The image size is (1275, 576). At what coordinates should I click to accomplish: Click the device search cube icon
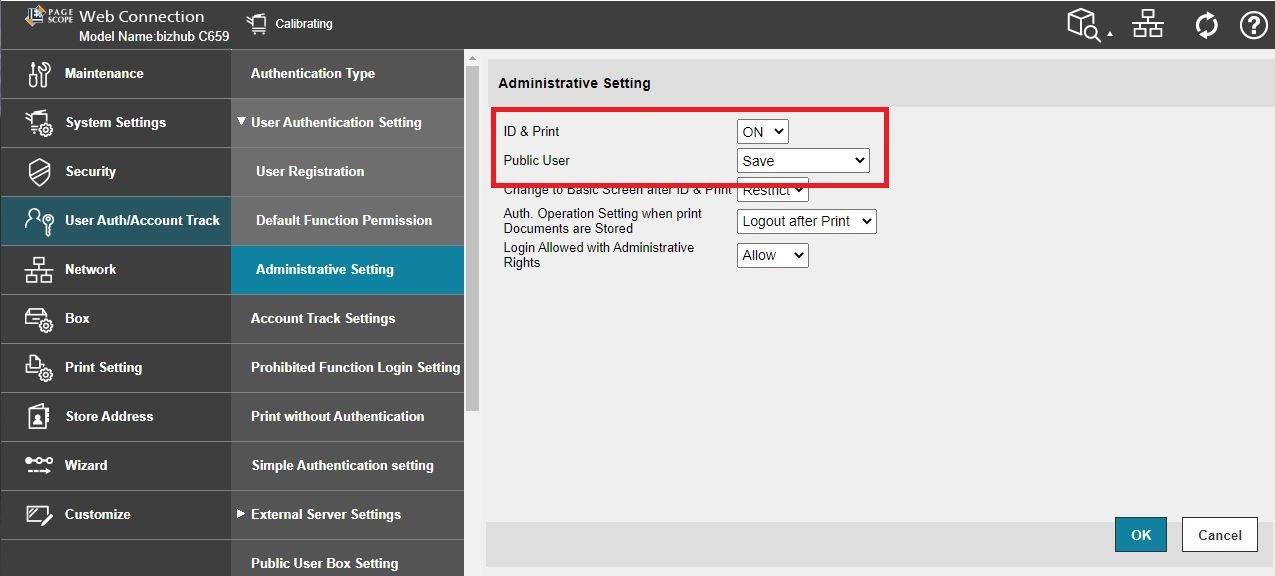(x=1085, y=25)
